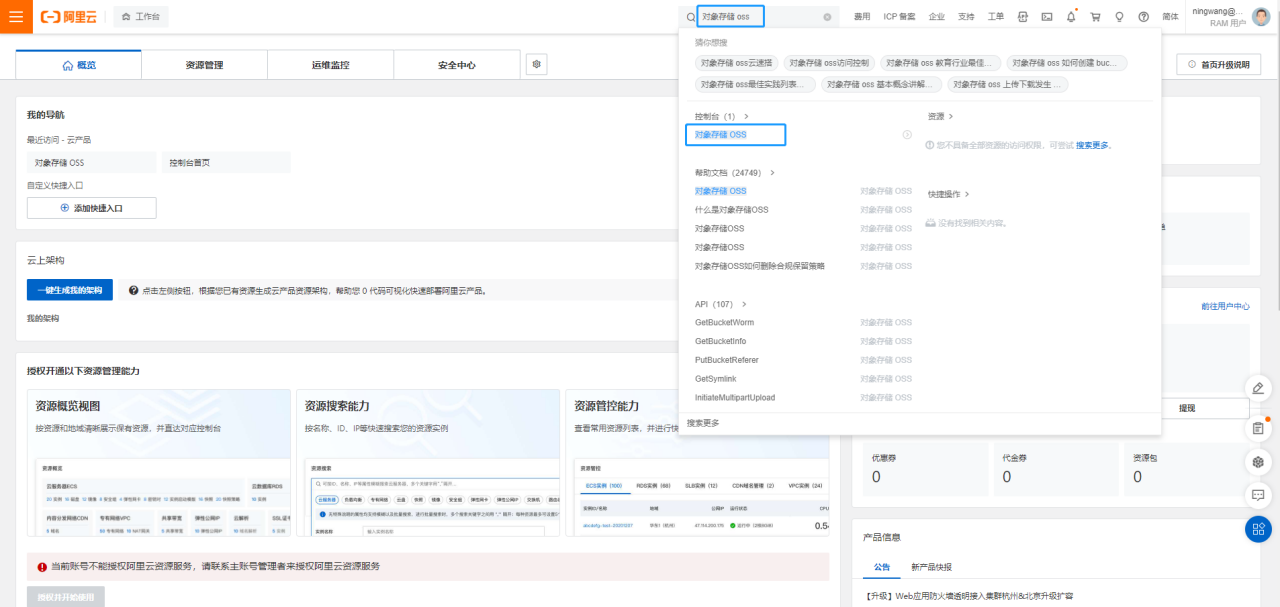This screenshot has width=1280, height=607.
Task: Select the 新产品快报 tab
Action: pyautogui.click(x=931, y=567)
